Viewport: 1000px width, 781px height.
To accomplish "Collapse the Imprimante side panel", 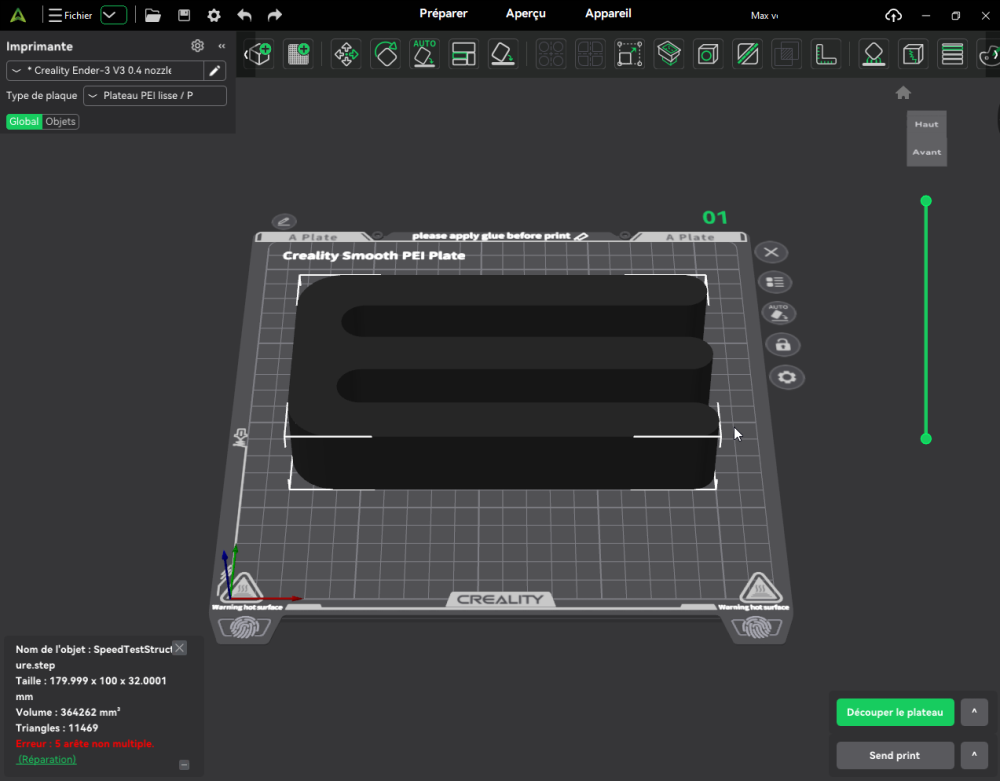I will pos(221,46).
